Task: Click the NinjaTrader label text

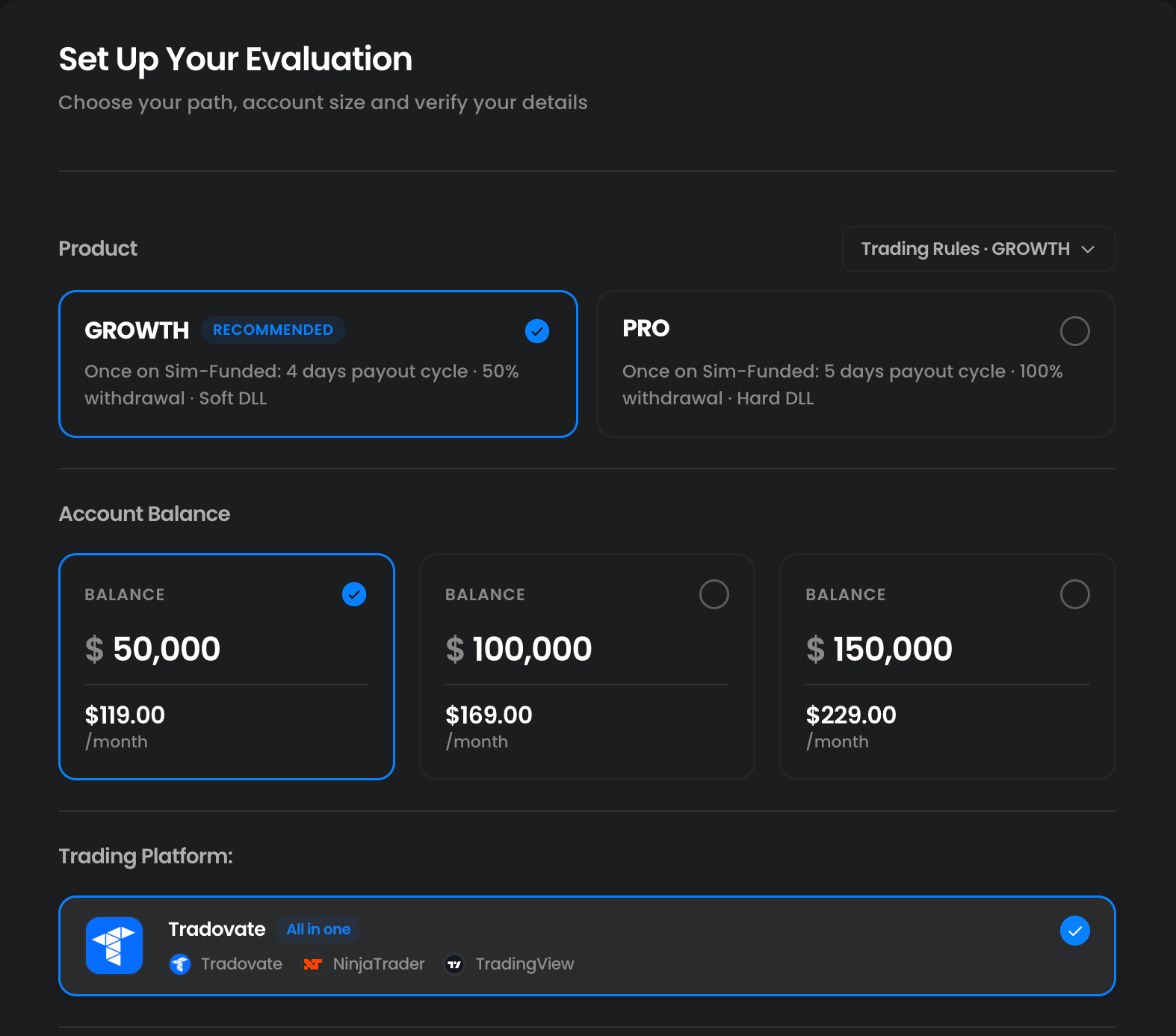Action: 379,964
